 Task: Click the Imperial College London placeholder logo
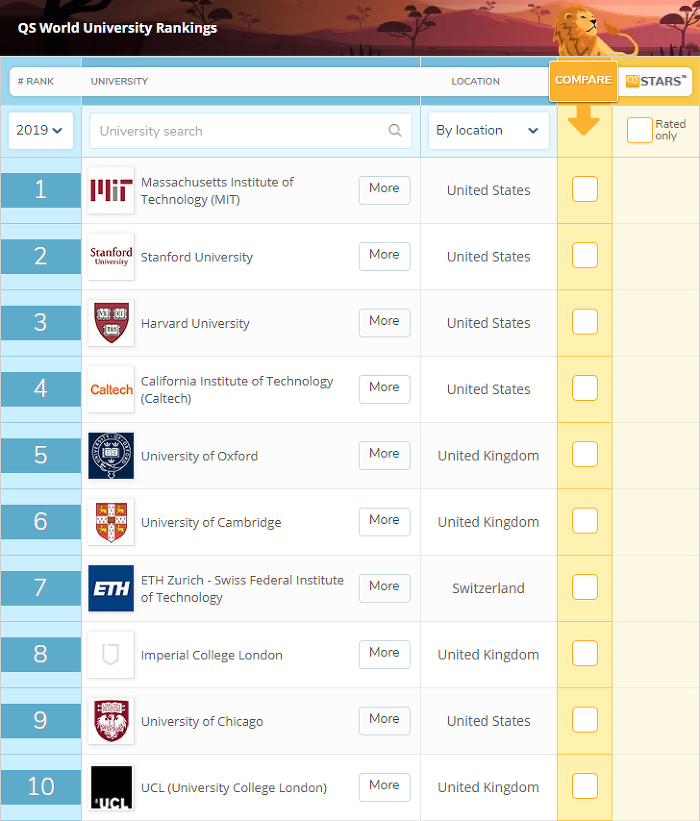point(111,654)
